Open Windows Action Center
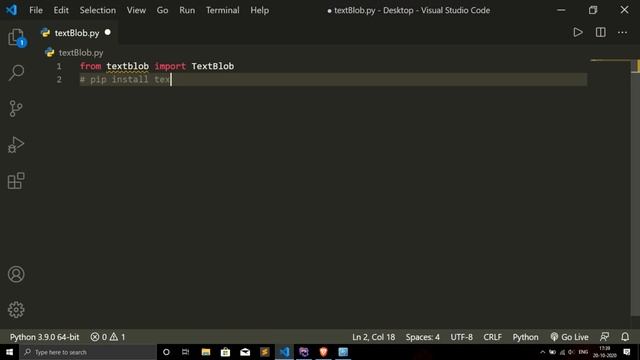Image resolution: width=640 pixels, height=360 pixels. (x=627, y=352)
